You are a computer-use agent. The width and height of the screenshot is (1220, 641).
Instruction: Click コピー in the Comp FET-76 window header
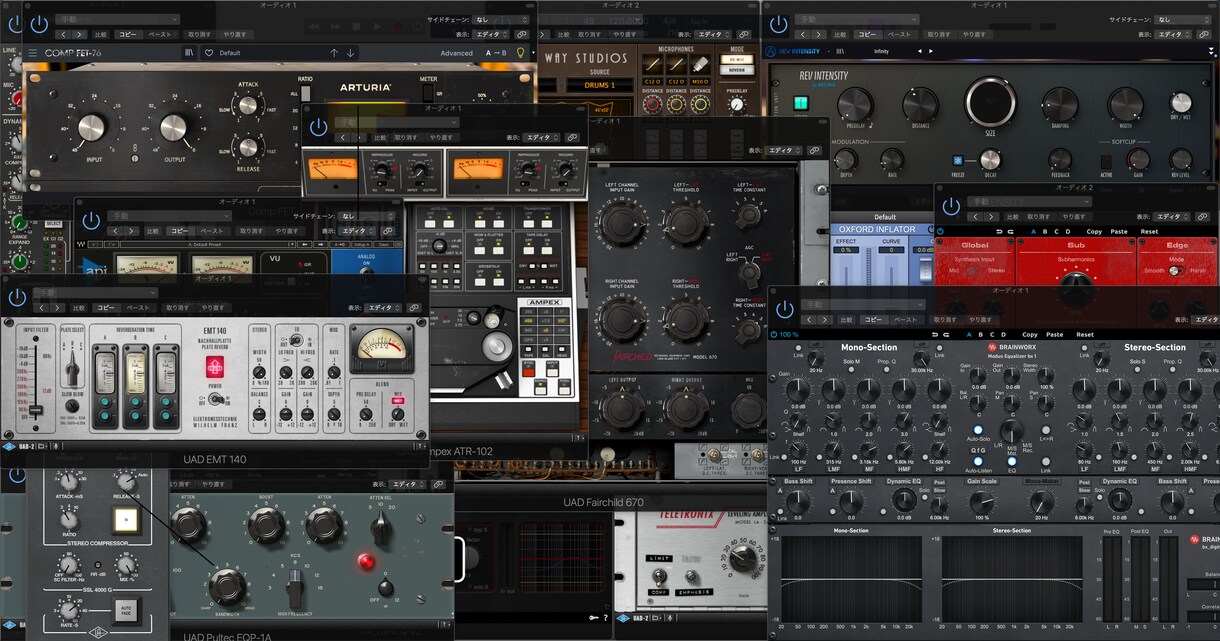coord(128,34)
